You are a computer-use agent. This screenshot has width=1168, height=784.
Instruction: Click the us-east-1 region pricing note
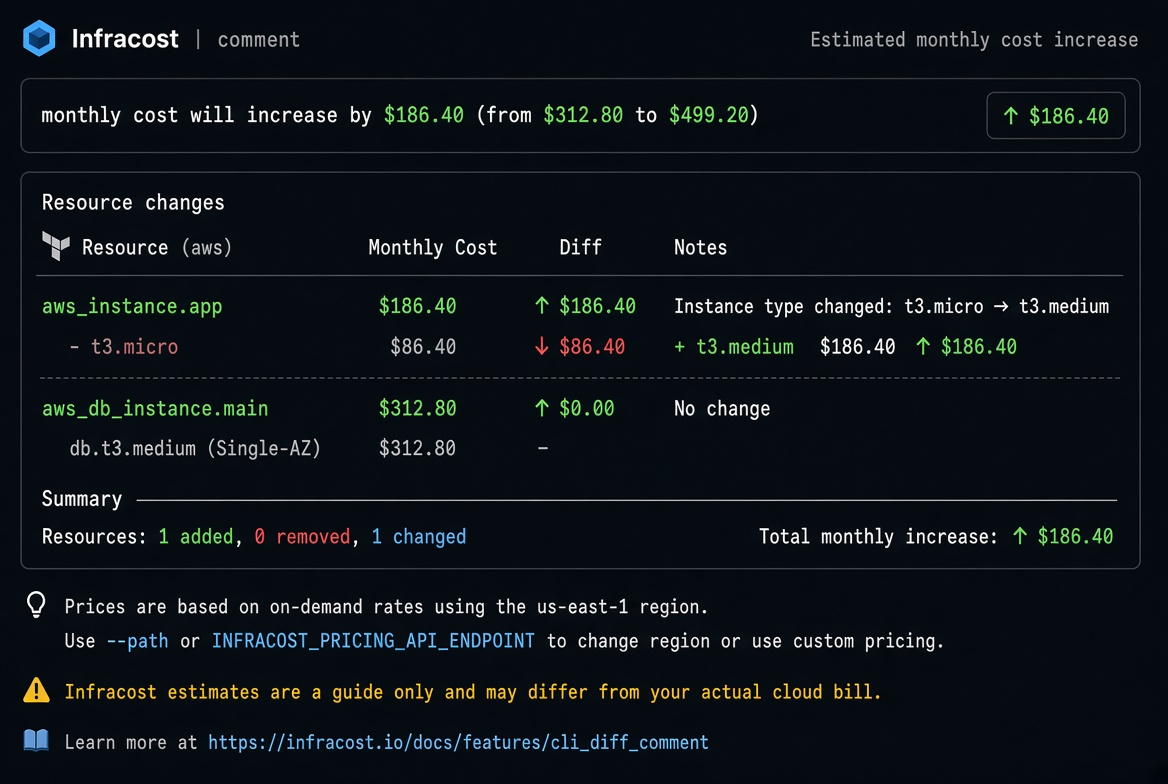[386, 607]
